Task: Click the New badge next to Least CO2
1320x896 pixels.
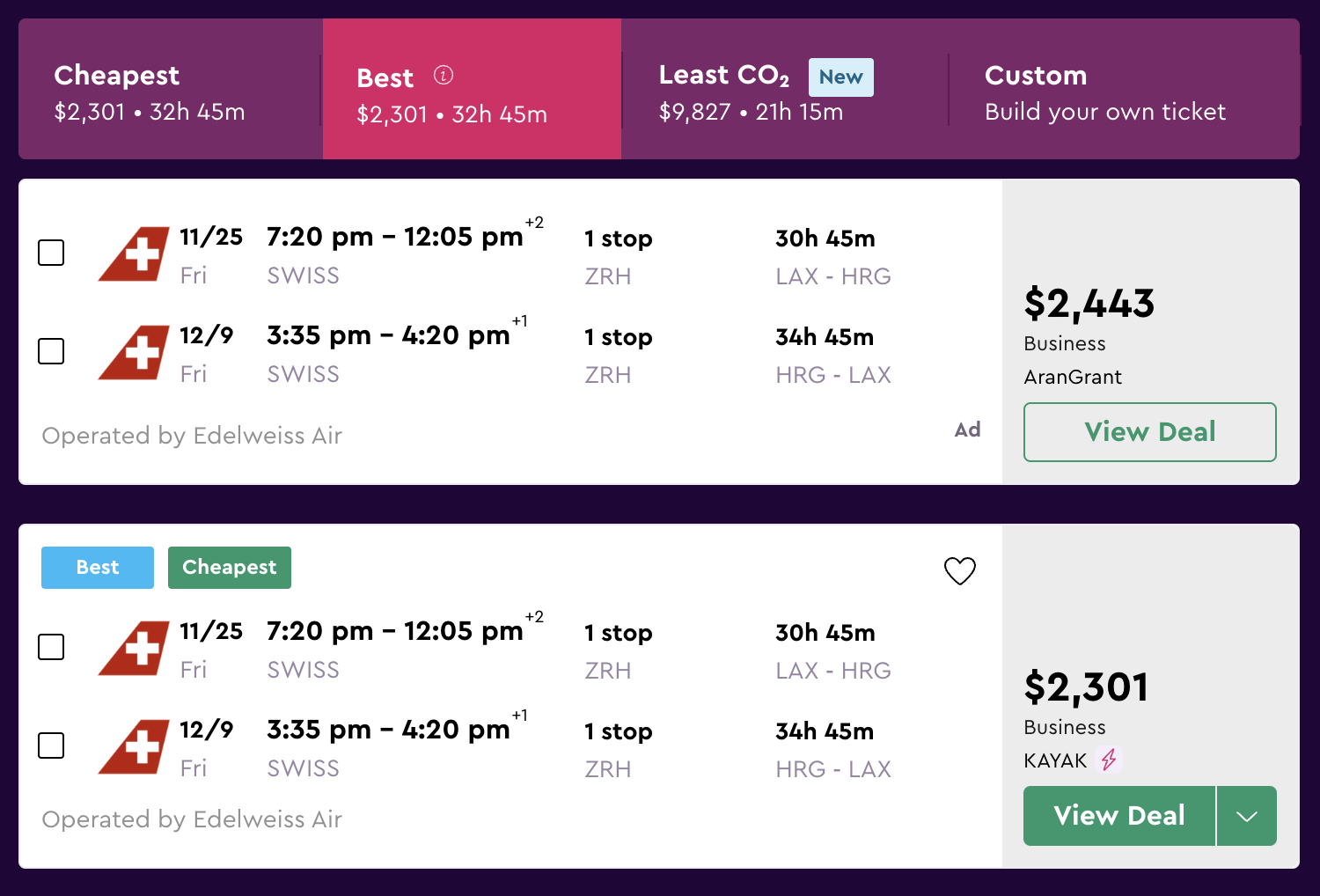Action: pos(840,77)
